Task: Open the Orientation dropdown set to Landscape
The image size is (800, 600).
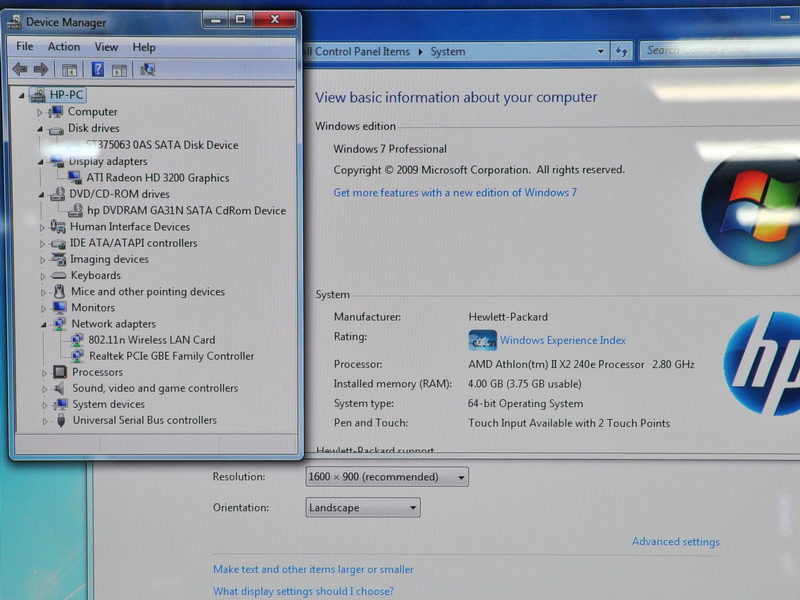Action: 363,508
